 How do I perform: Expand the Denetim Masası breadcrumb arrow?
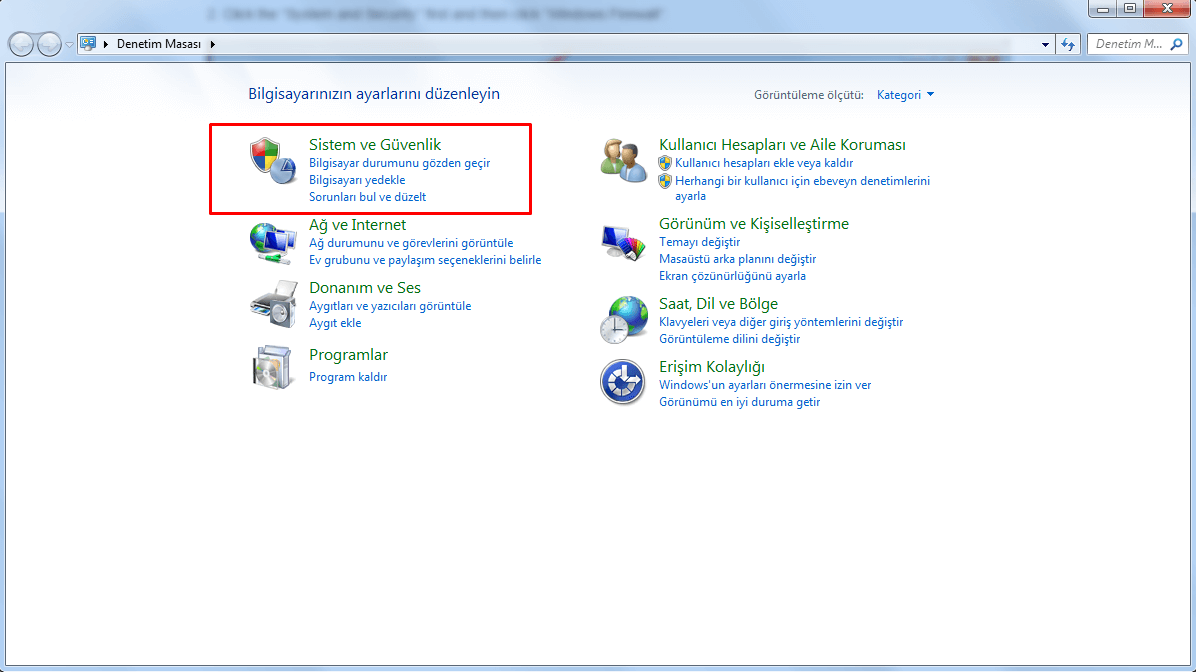click(x=212, y=44)
